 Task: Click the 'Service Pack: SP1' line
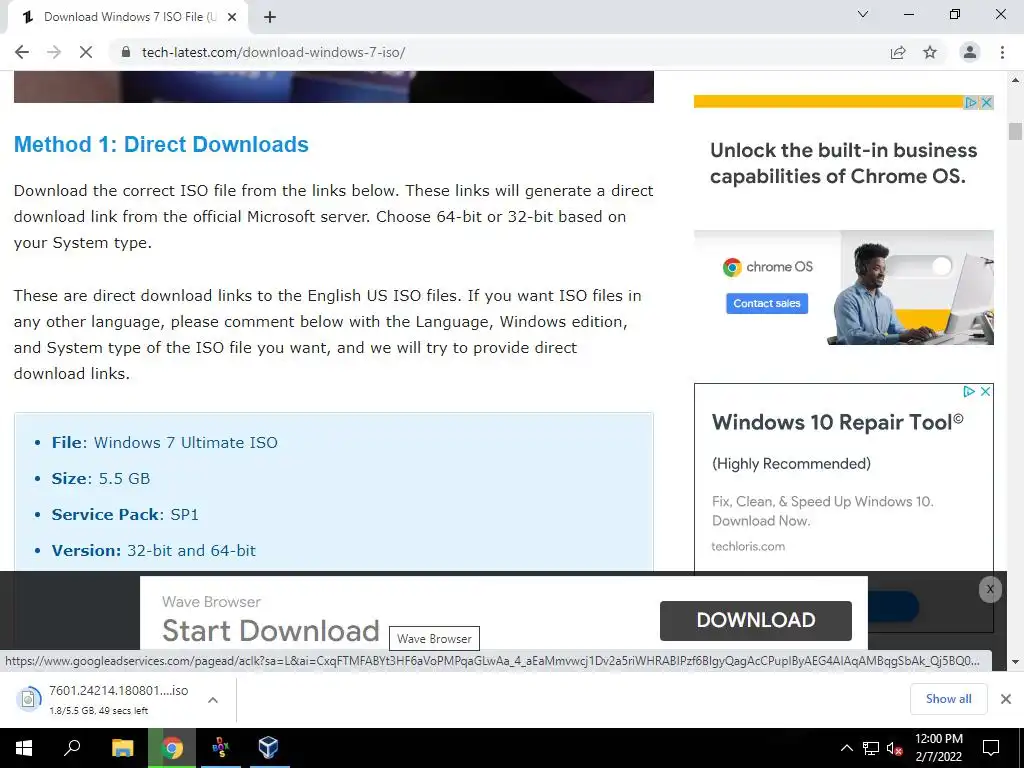tap(125, 514)
